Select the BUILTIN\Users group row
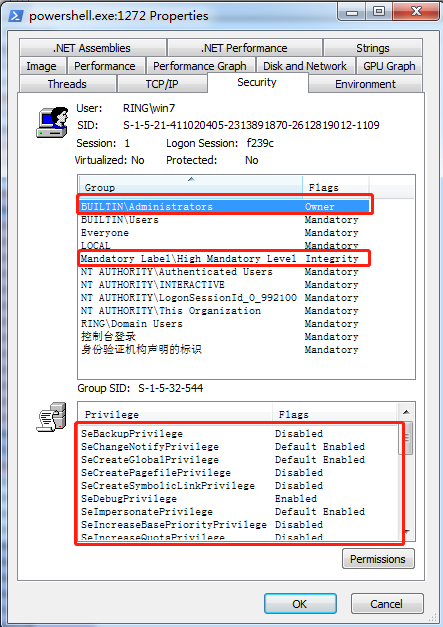443x627 pixels. click(x=224, y=220)
